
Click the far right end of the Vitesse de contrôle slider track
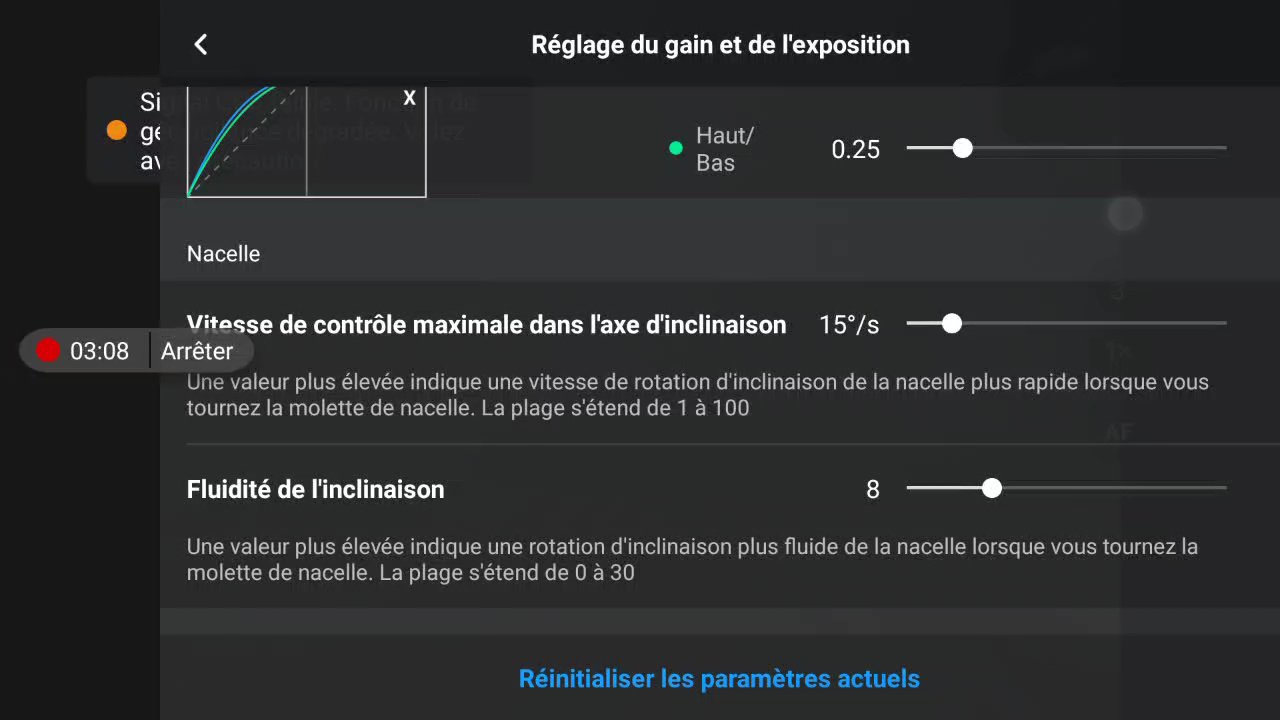tap(1222, 323)
